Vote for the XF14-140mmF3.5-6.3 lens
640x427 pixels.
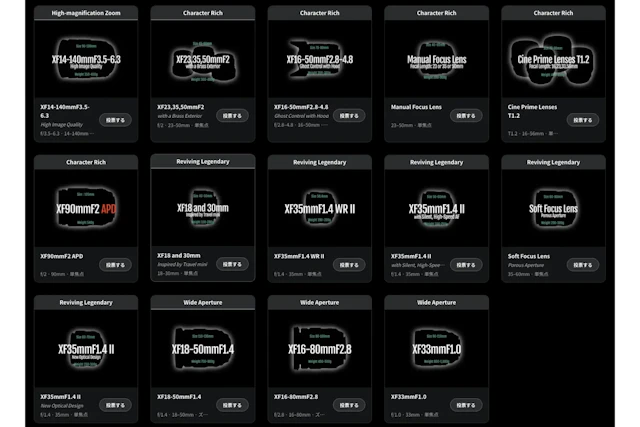[x=115, y=120]
